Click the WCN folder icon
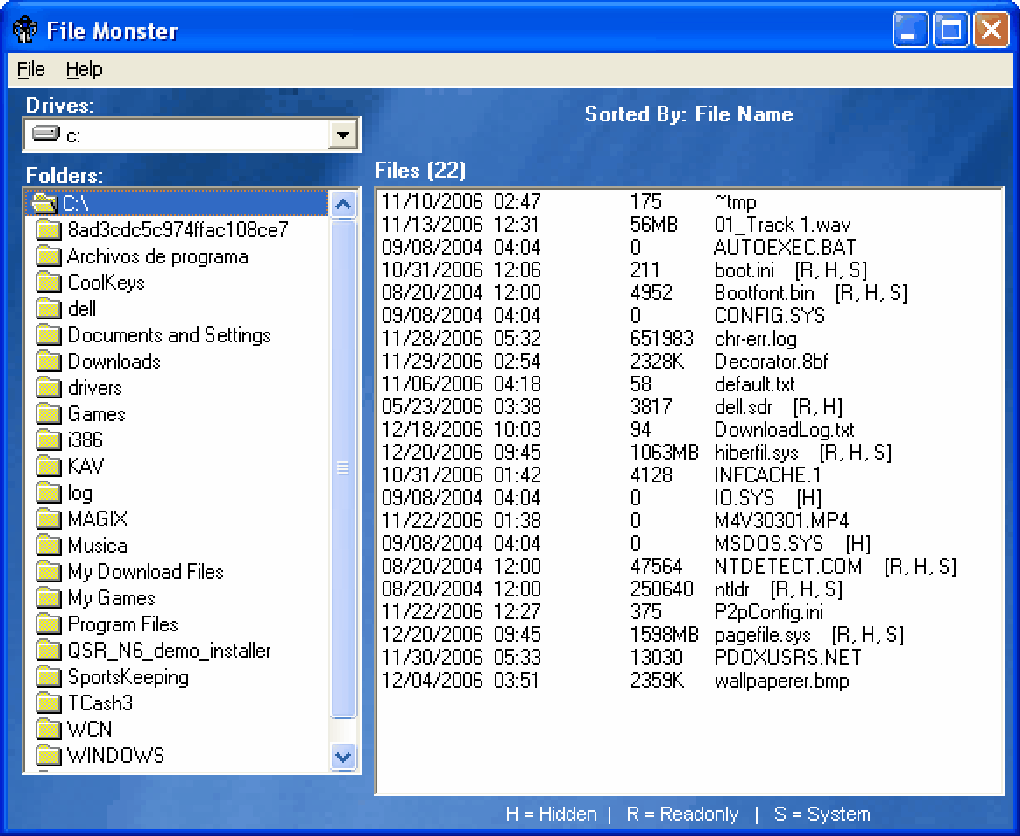Image resolution: width=1020 pixels, height=836 pixels. (48, 729)
